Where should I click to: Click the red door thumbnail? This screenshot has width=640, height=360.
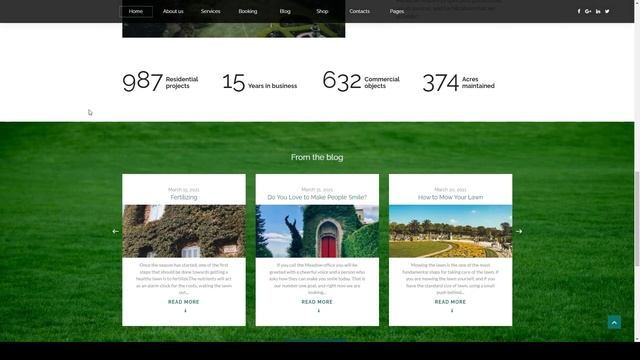[x=317, y=231]
